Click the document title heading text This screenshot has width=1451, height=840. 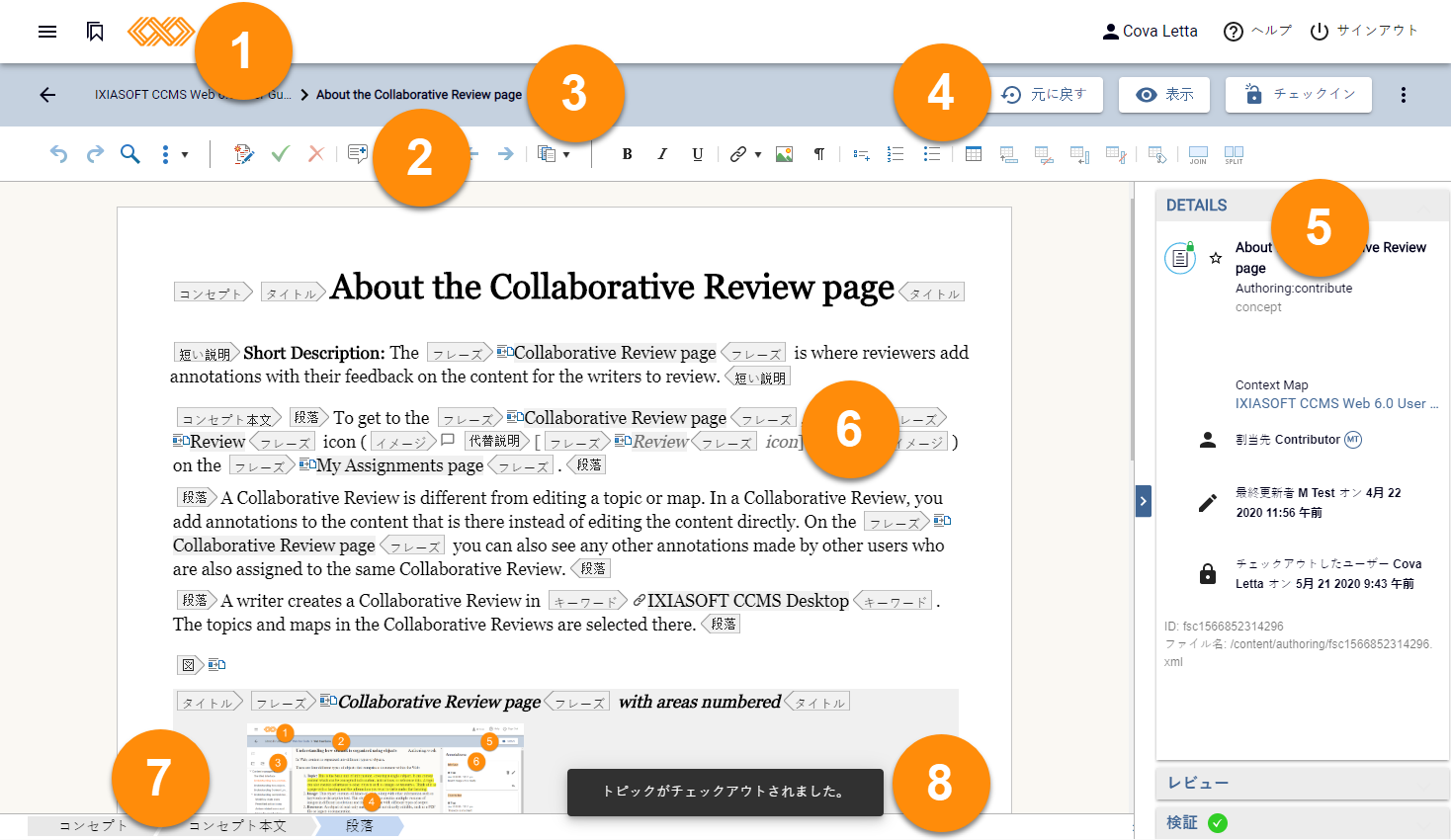click(x=612, y=288)
